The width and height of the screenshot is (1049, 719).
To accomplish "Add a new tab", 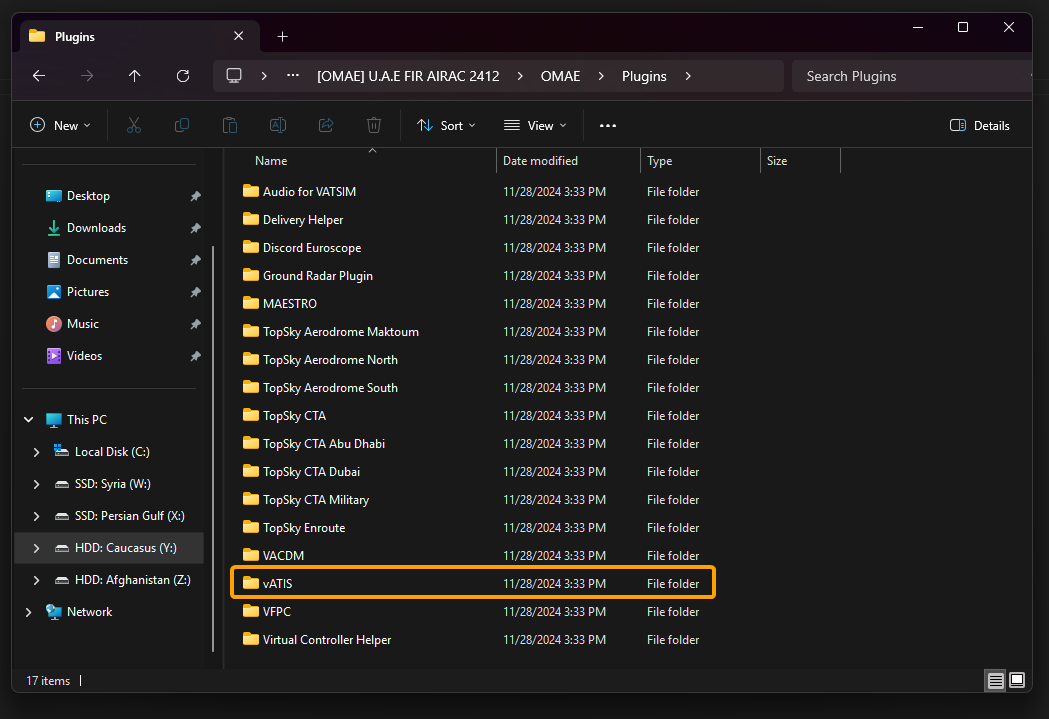I will tap(282, 37).
